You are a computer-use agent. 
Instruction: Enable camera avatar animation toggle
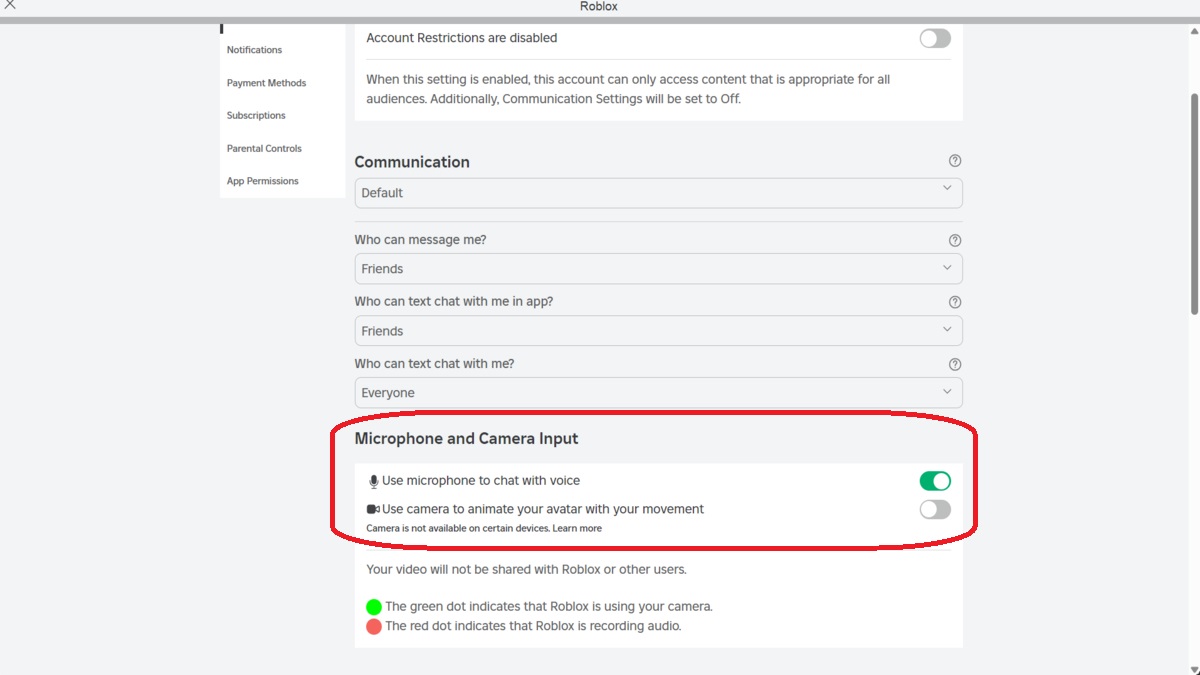(935, 509)
